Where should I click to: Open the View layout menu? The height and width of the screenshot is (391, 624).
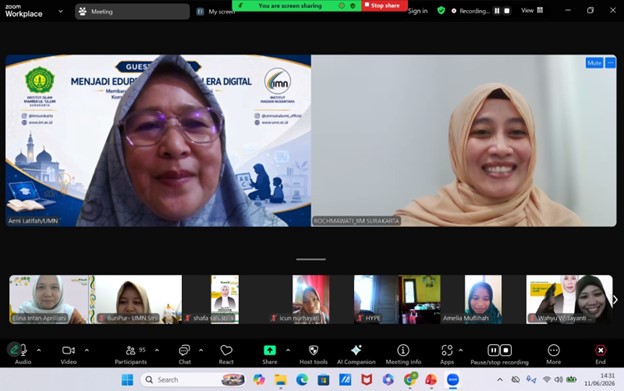[x=532, y=11]
